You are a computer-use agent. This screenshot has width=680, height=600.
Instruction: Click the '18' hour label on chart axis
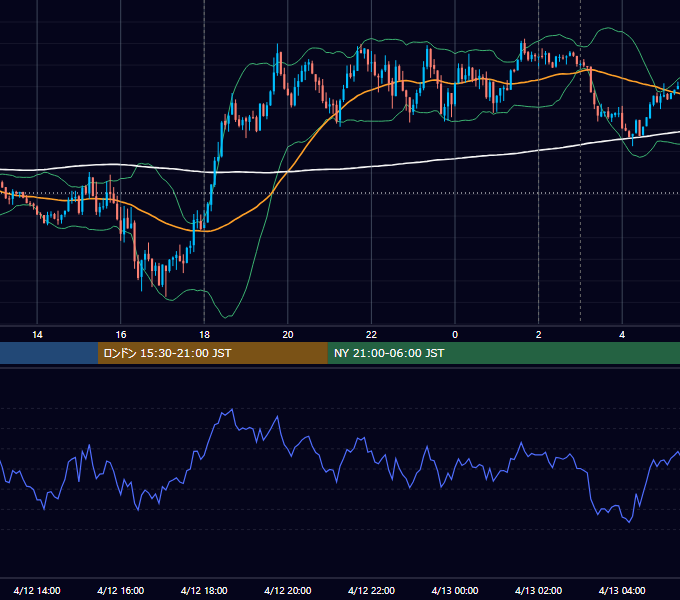204,335
